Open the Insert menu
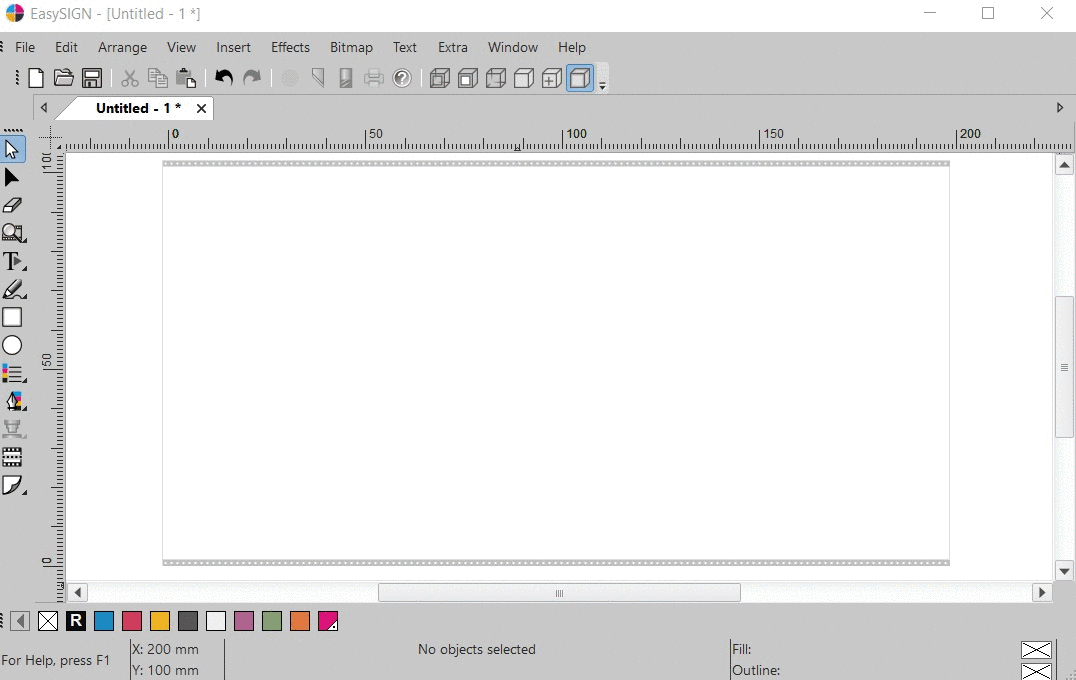The height and width of the screenshot is (680, 1076). [233, 47]
